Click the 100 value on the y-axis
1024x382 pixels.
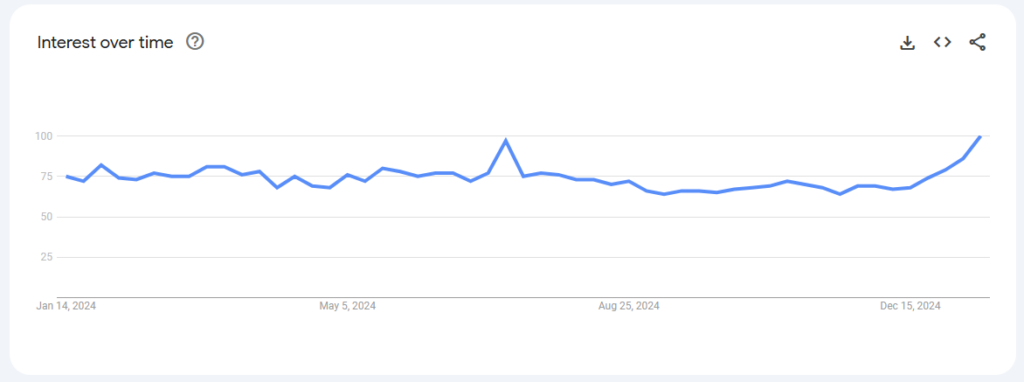(x=44, y=136)
